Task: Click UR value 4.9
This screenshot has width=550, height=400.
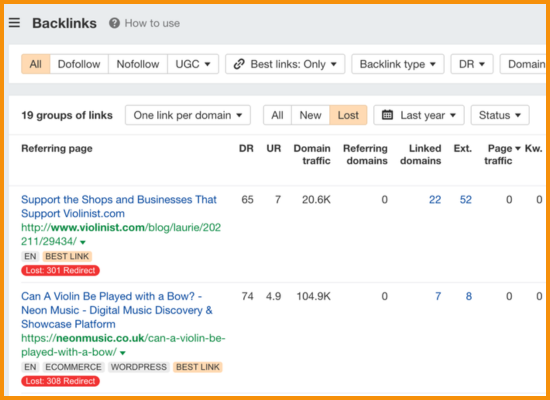Action: [273, 296]
